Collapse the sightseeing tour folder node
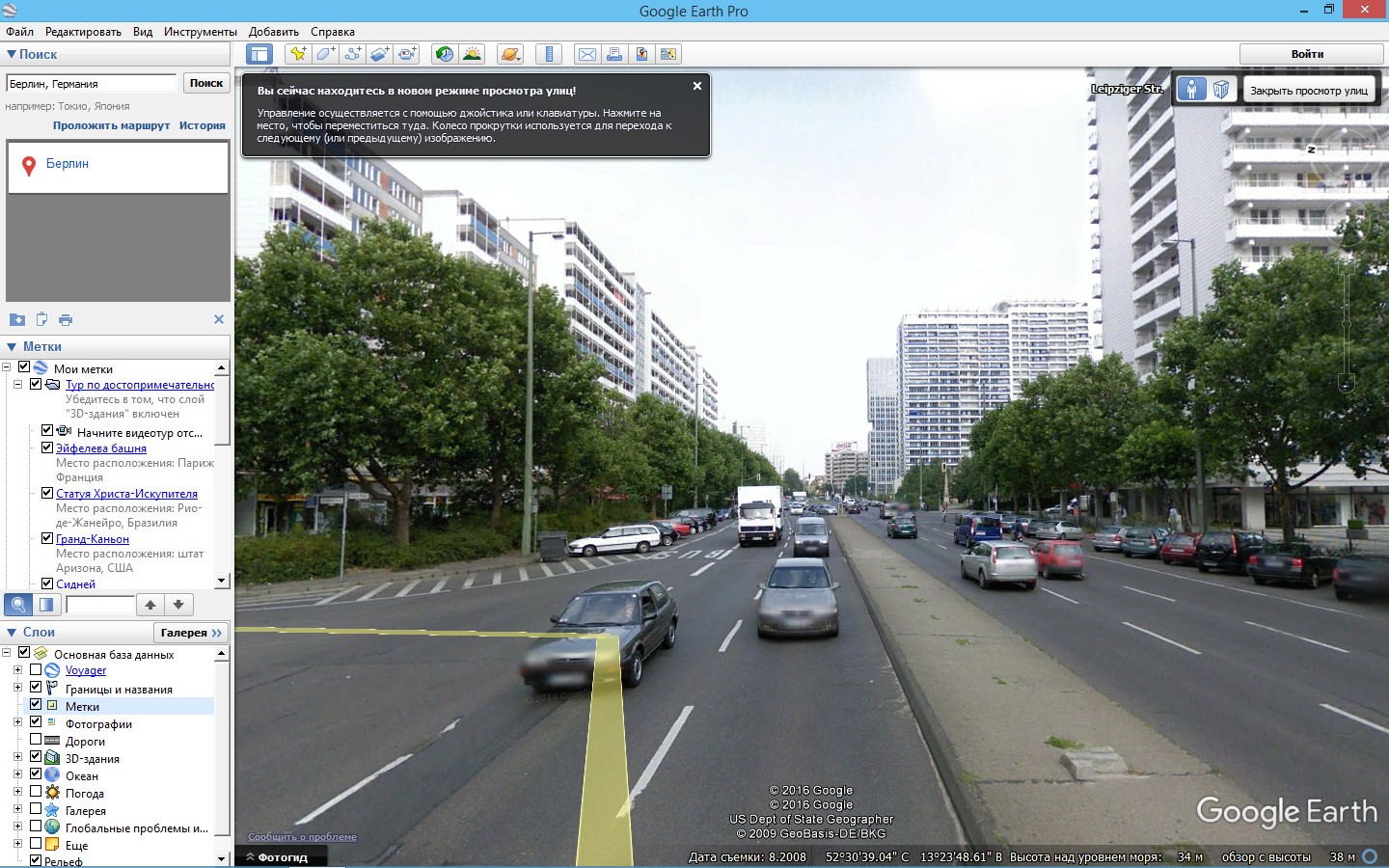1389x868 pixels. tap(17, 384)
